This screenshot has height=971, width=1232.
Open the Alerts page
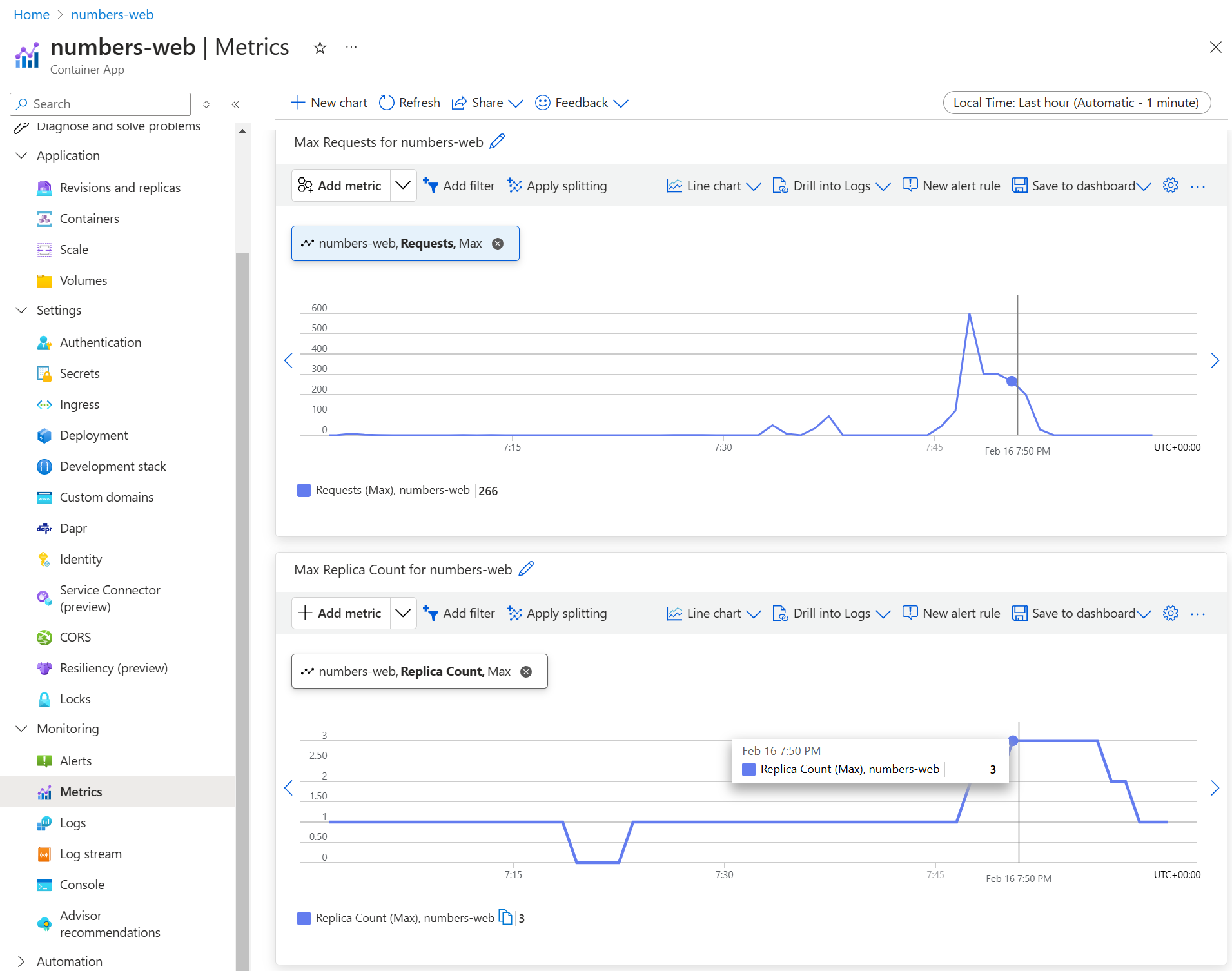[75, 761]
